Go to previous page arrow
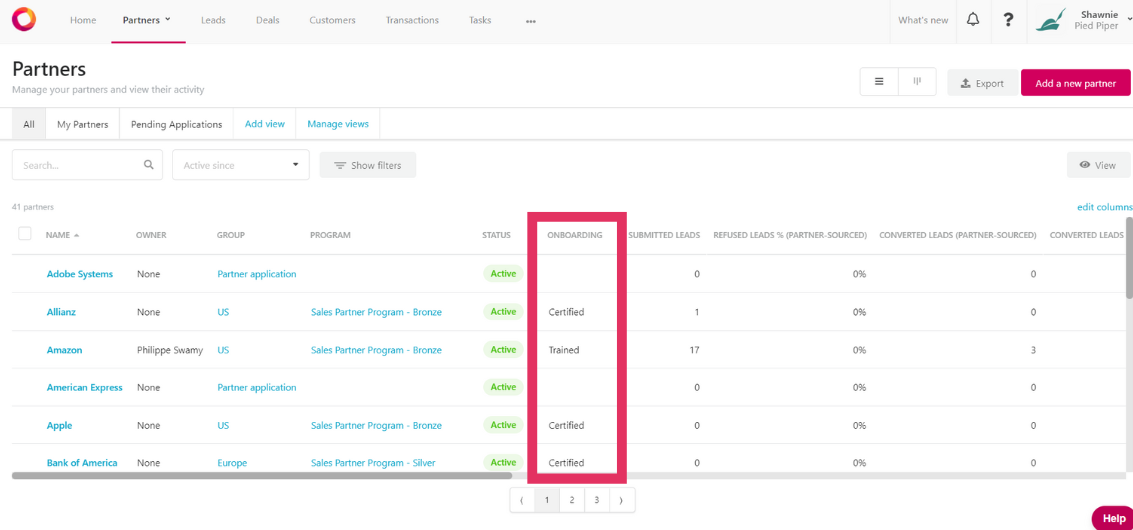 coord(522,500)
